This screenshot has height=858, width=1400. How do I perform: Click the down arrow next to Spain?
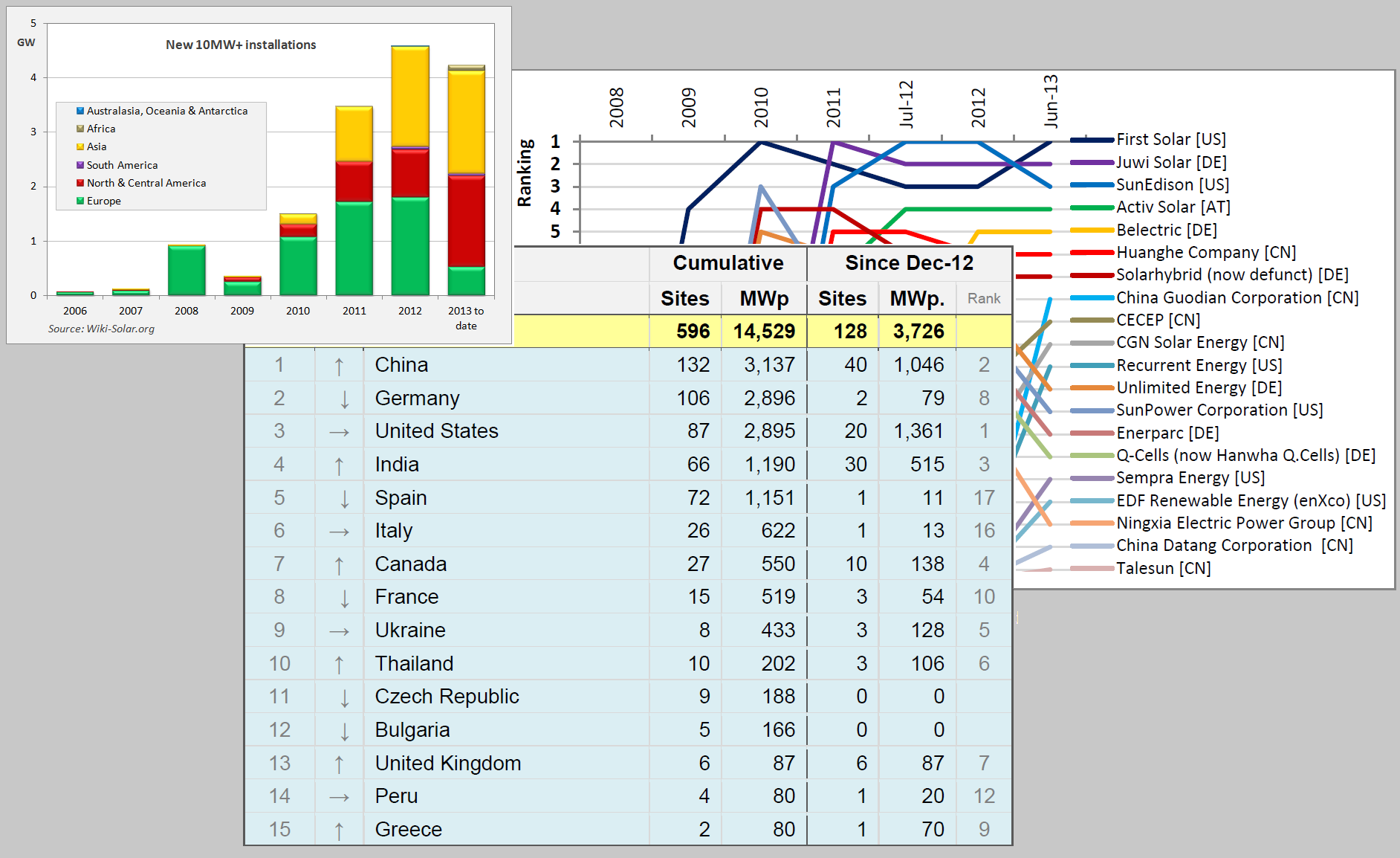(x=344, y=498)
